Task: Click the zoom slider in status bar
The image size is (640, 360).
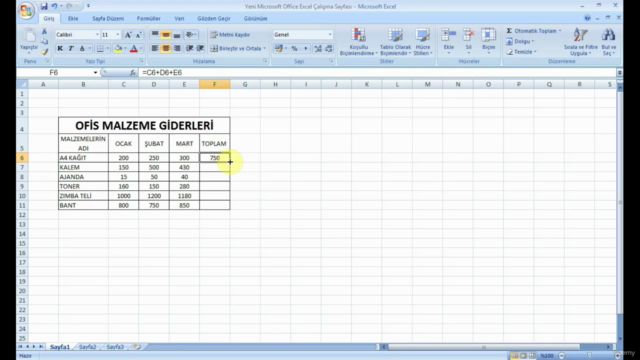Action: point(589,356)
